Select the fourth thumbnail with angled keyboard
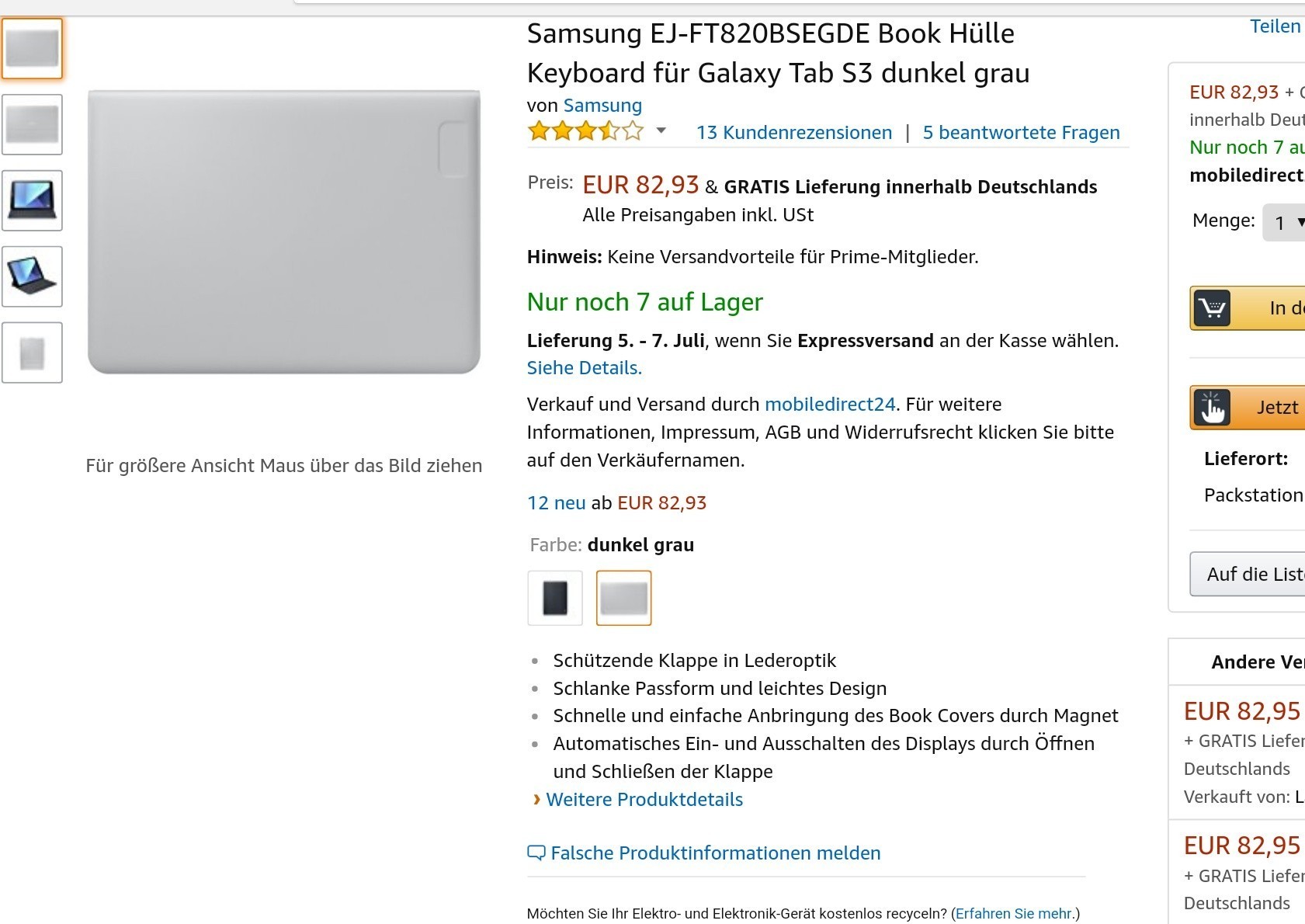This screenshot has width=1305, height=924. (32, 276)
